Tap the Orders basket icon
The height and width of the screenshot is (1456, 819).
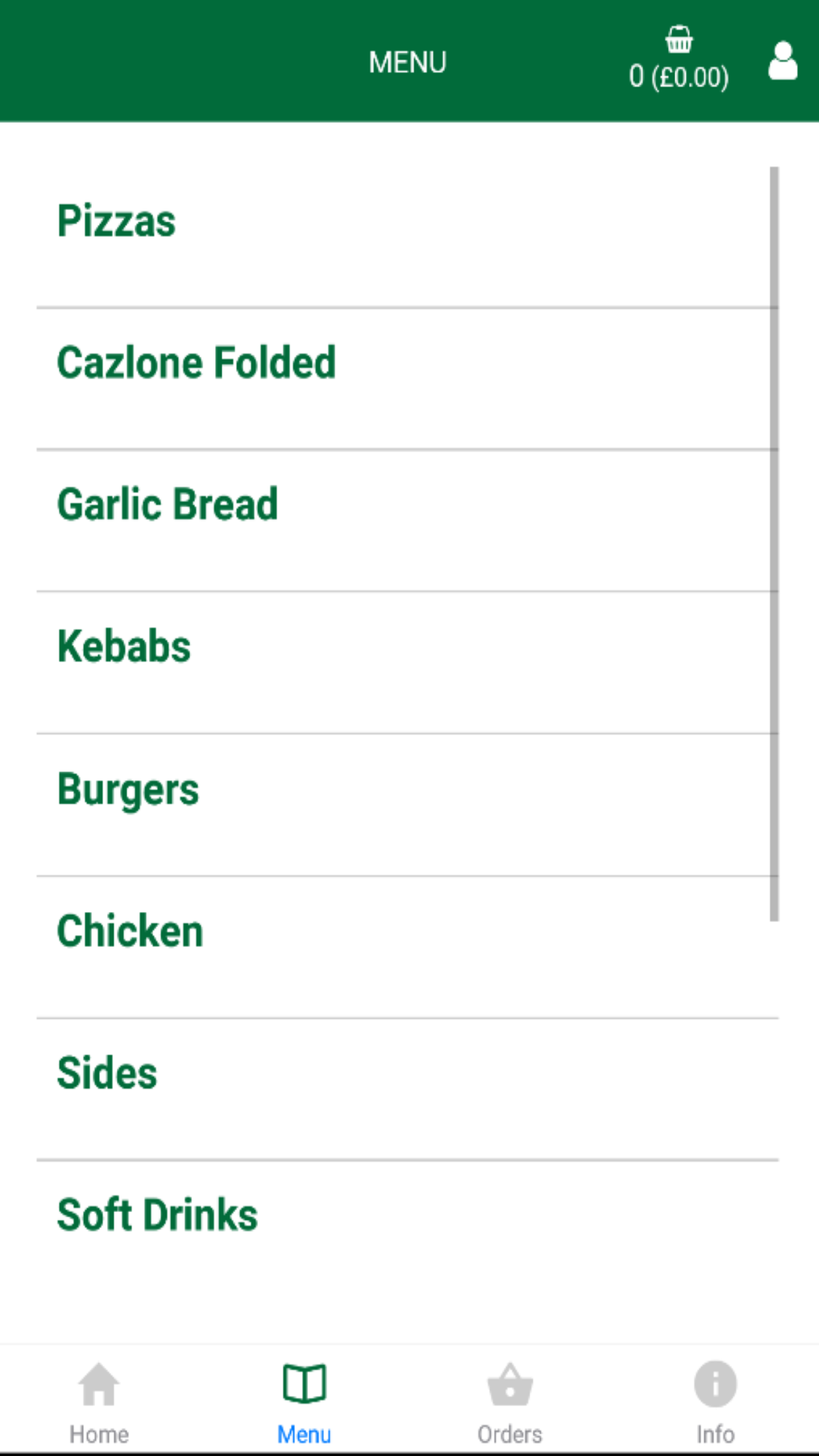click(510, 1384)
